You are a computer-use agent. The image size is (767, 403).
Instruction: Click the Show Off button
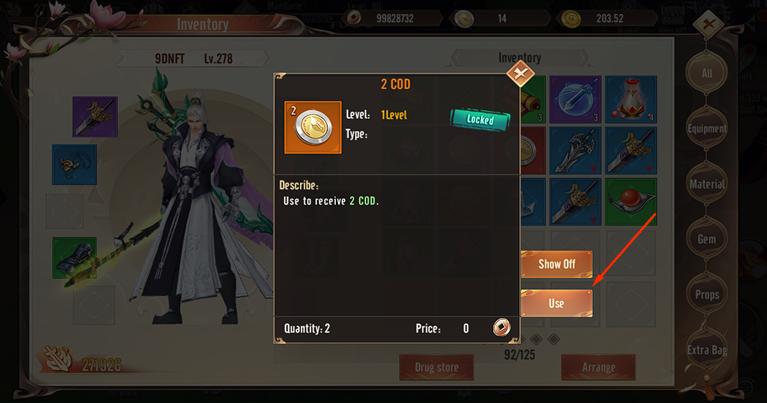557,264
